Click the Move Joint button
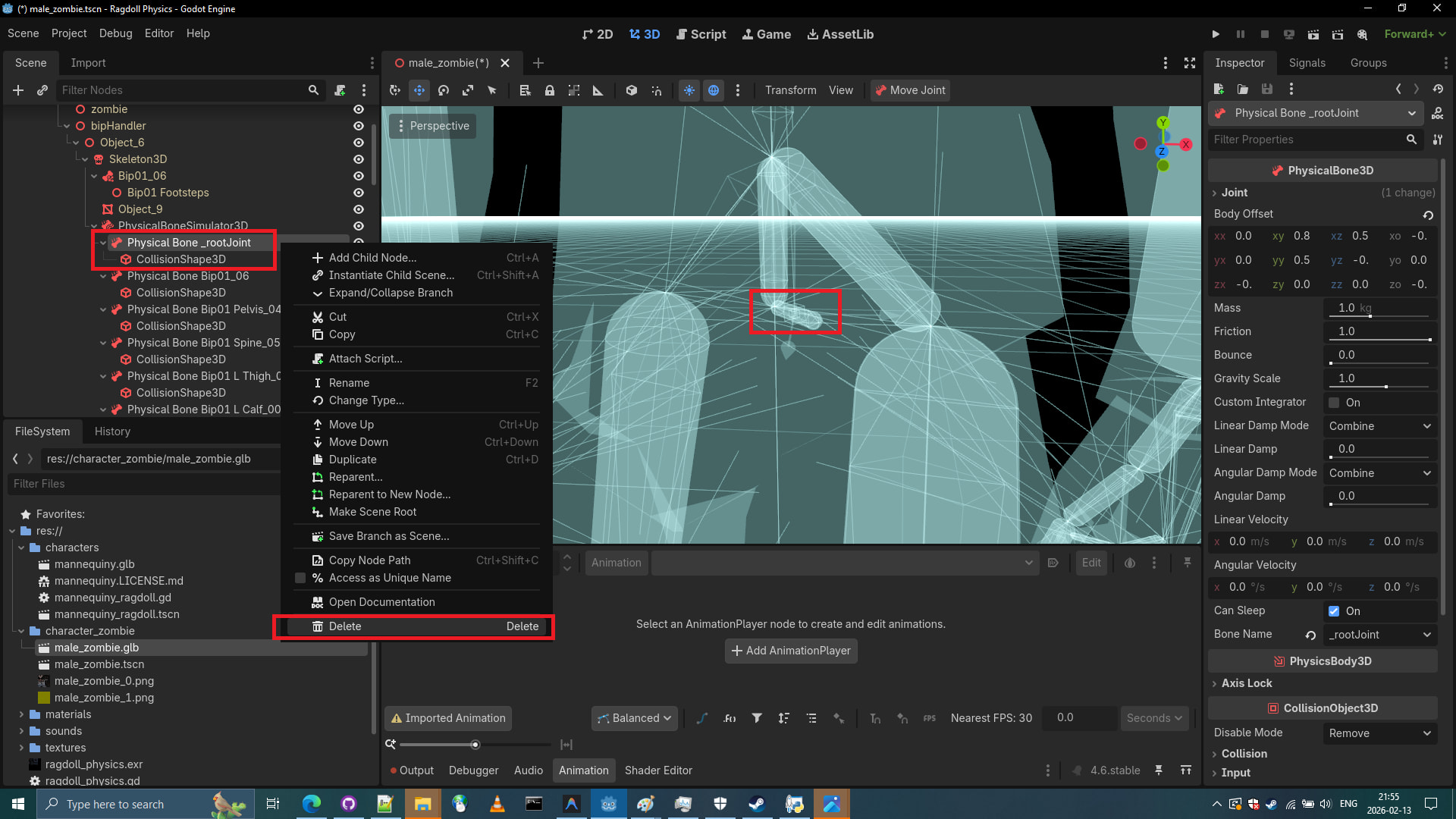The height and width of the screenshot is (819, 1456). (x=910, y=90)
